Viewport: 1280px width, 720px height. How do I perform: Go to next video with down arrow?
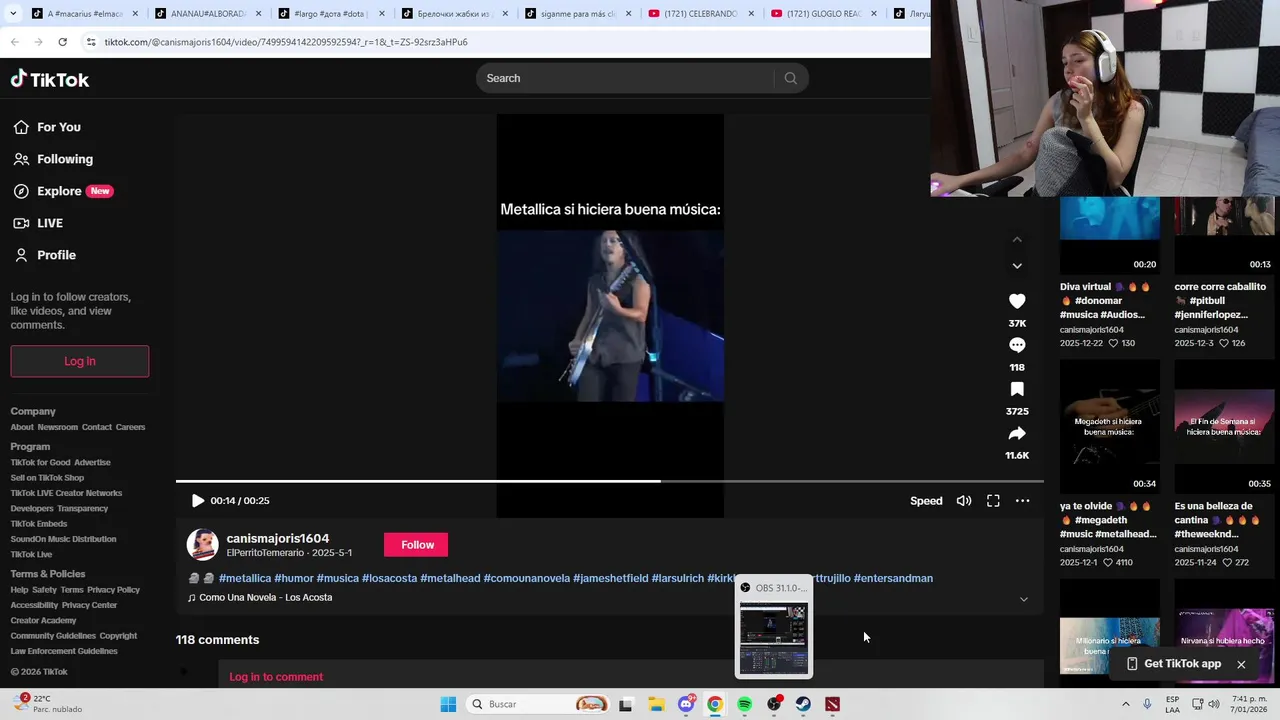[x=1017, y=266]
